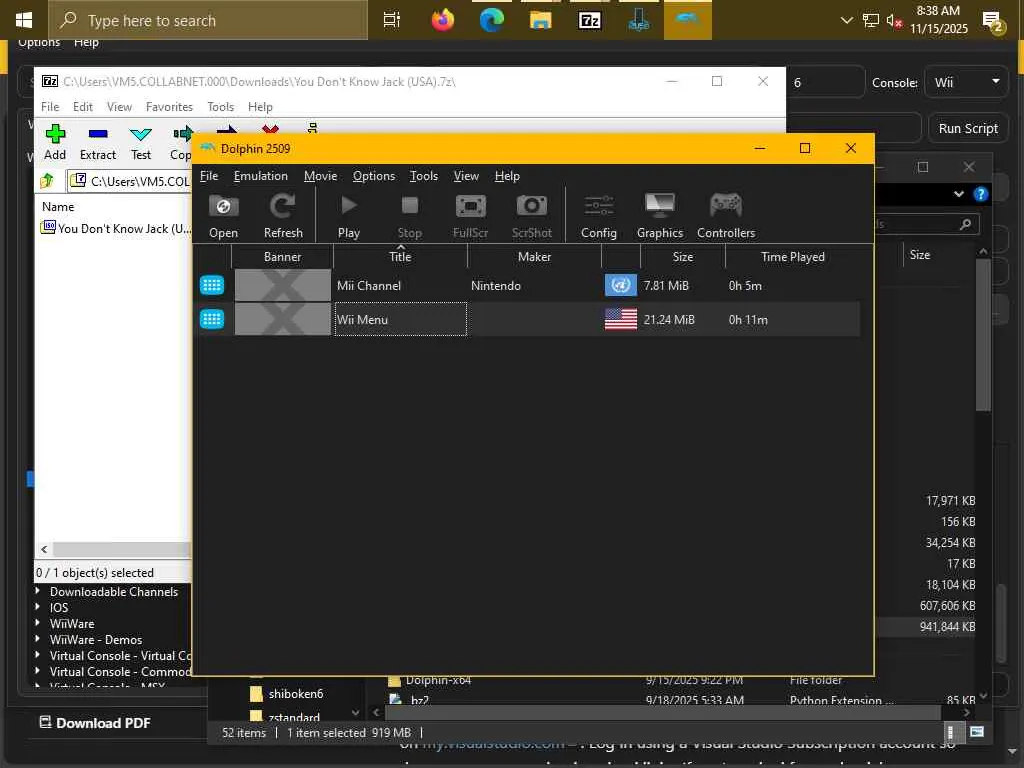
Task: Click 7-Zip Test toolbar icon
Action: (141, 142)
